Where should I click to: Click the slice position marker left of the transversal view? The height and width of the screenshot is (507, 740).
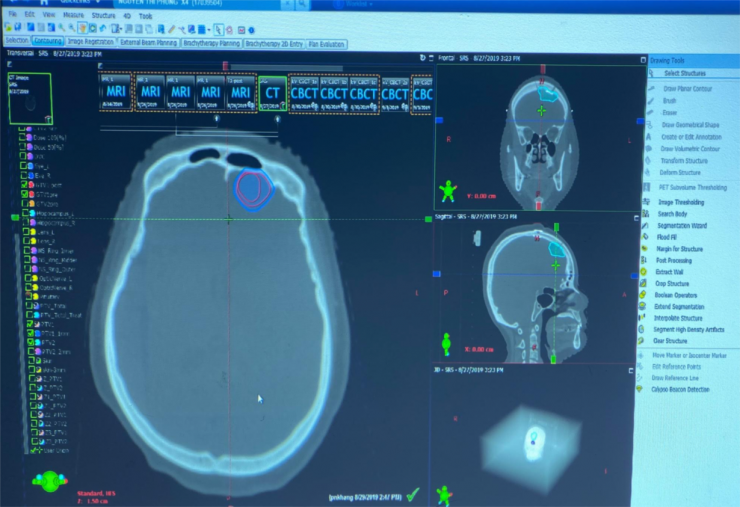[x=14, y=216]
